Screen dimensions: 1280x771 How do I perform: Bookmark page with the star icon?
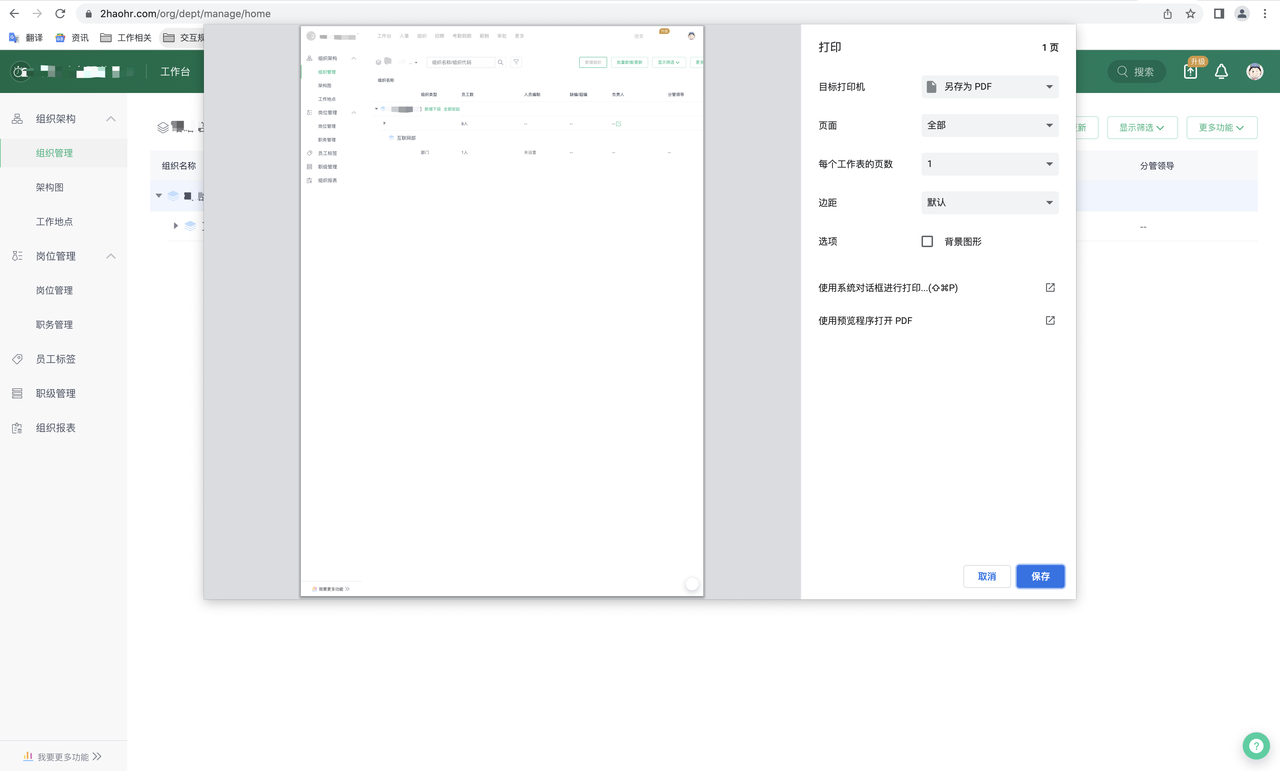(1190, 14)
